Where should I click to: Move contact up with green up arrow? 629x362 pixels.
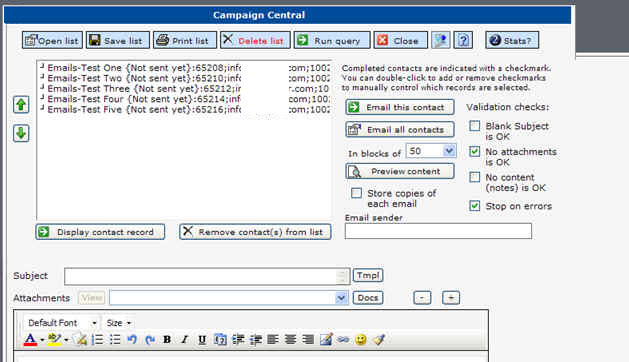coord(21,105)
